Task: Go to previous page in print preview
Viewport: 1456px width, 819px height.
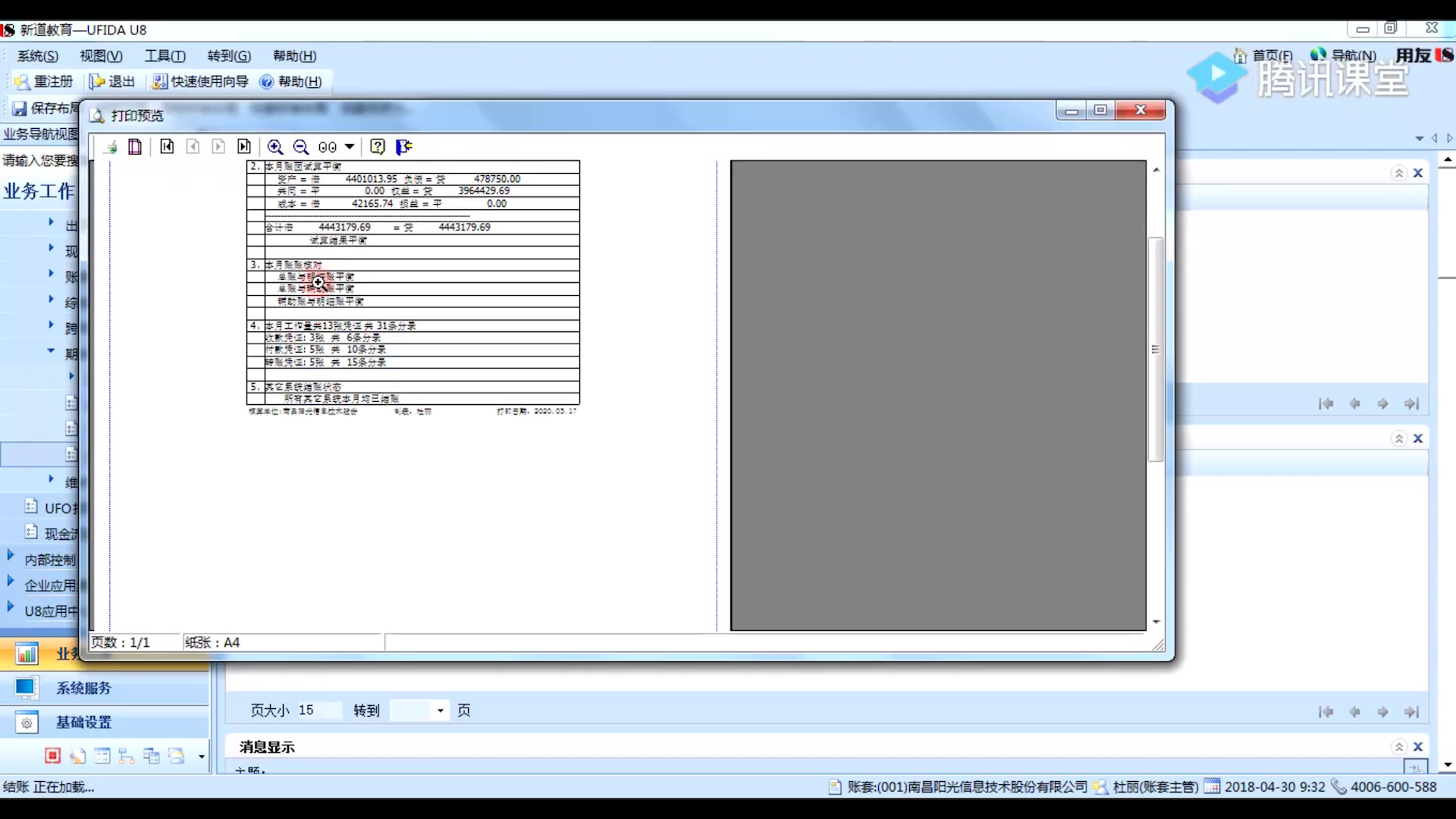Action: 193,147
